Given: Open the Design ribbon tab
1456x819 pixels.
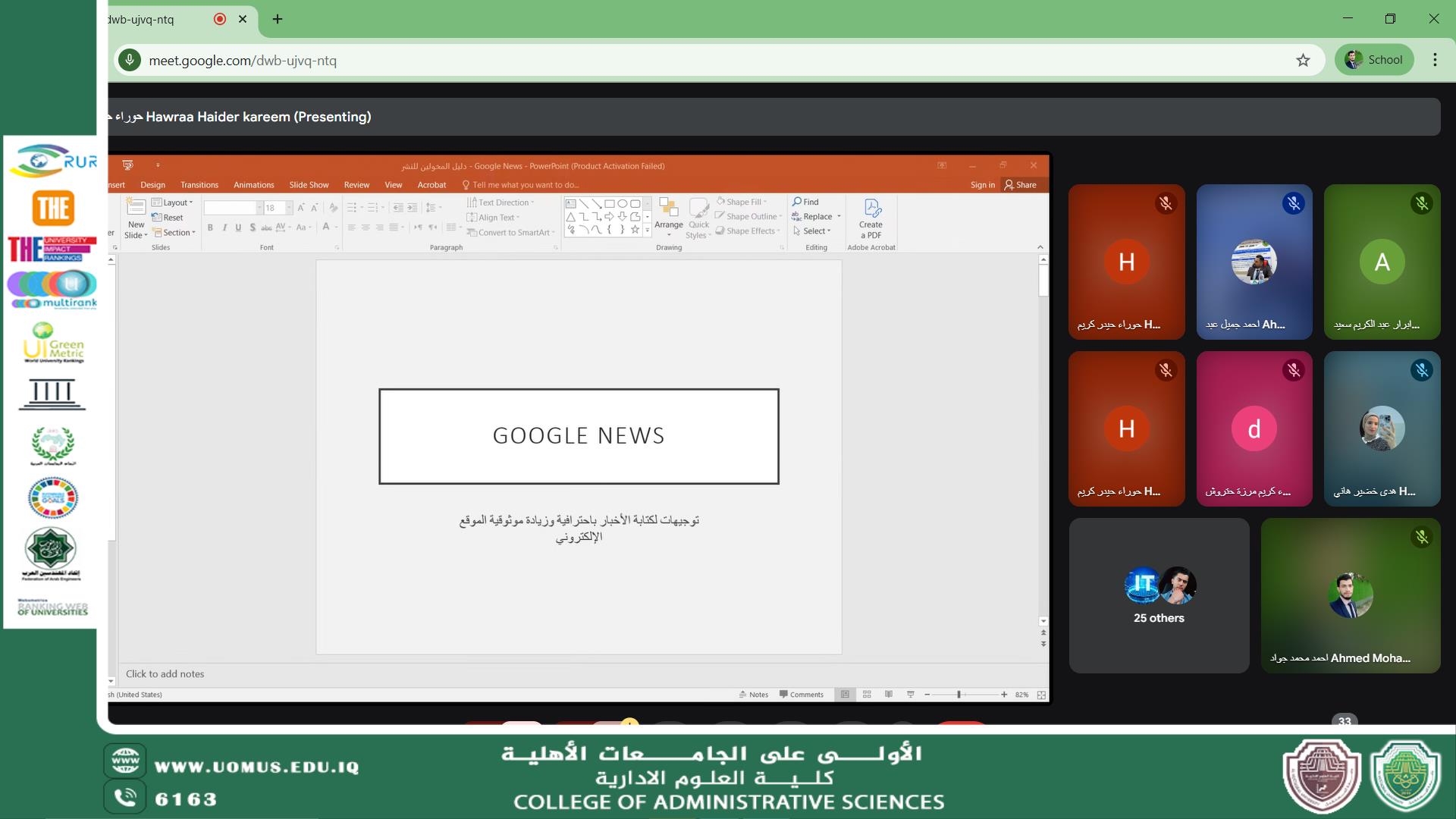Looking at the screenshot, I should (152, 185).
